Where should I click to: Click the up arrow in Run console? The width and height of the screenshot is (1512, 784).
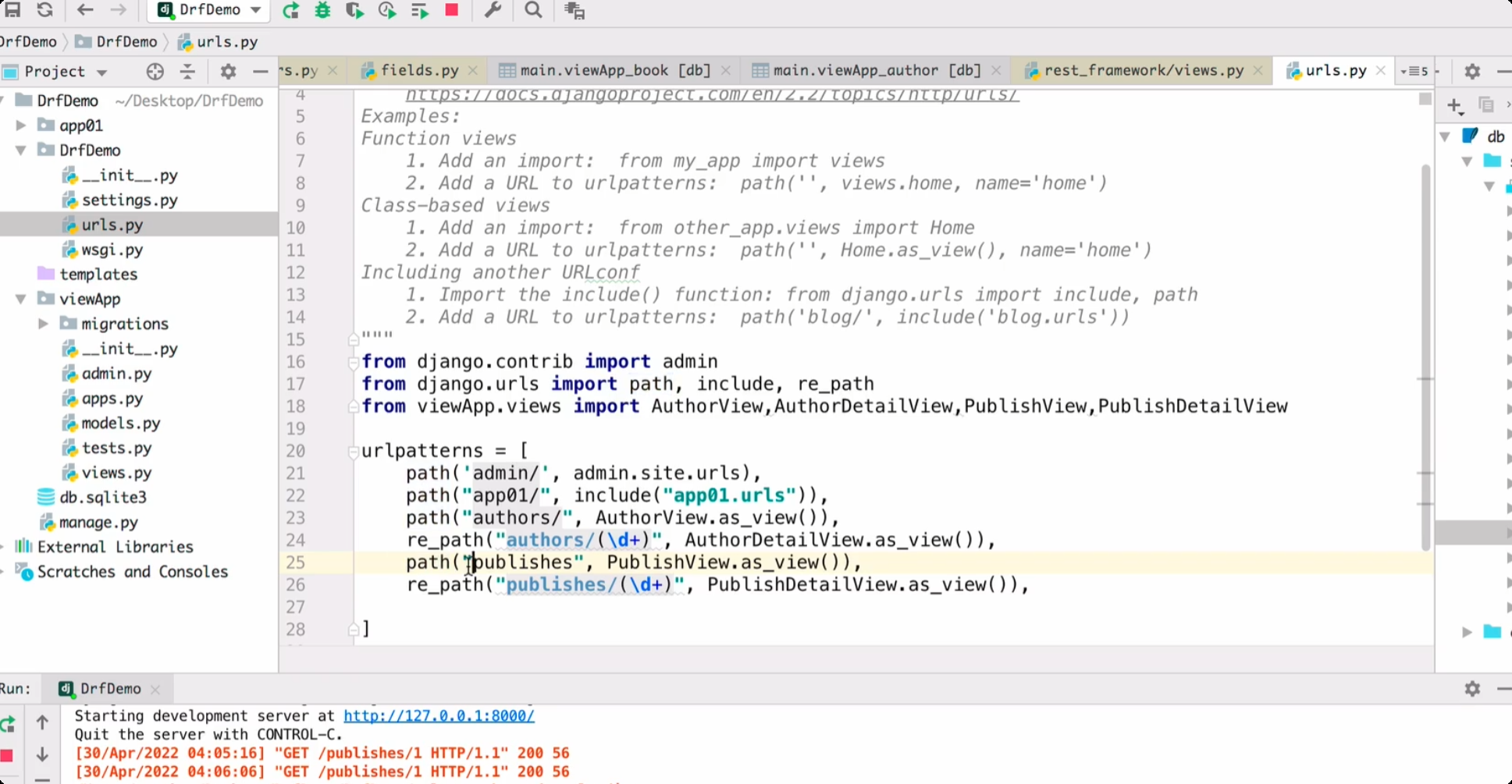pos(42,722)
